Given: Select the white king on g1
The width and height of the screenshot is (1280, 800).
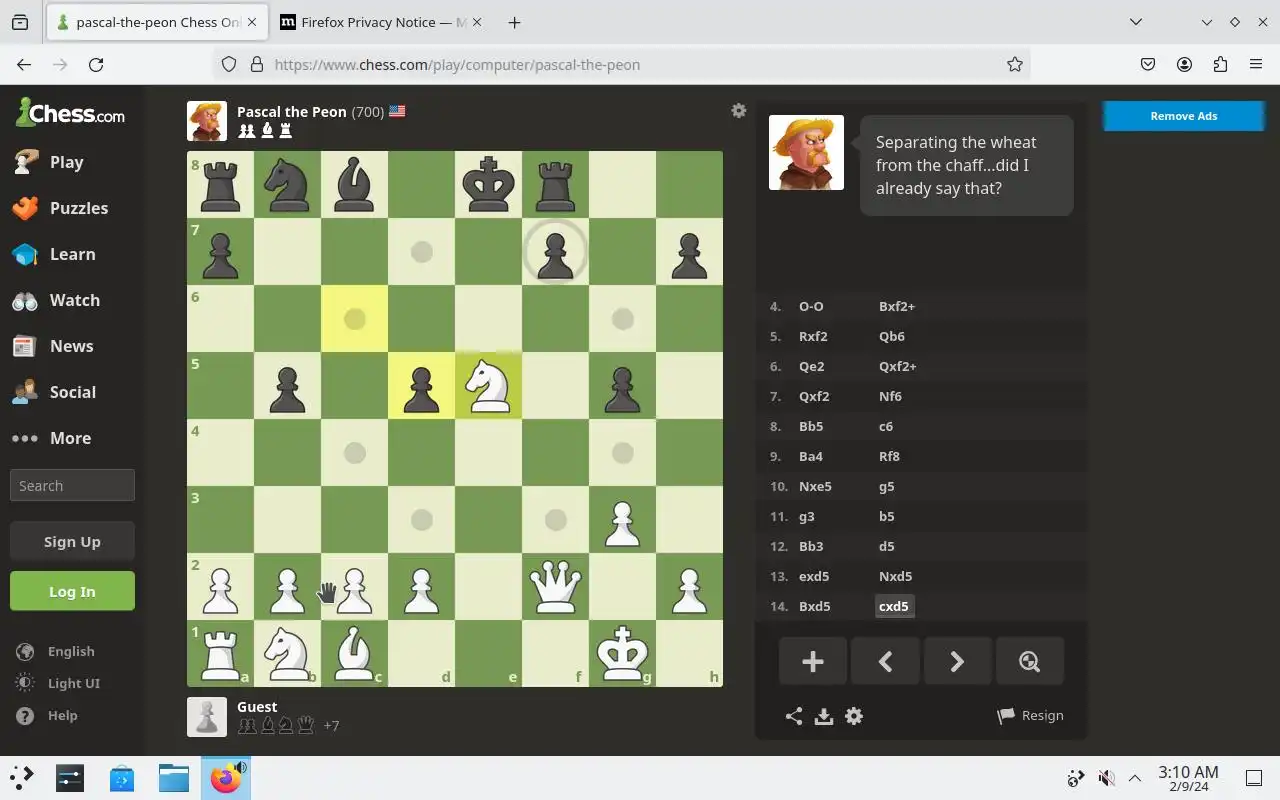Looking at the screenshot, I should pyautogui.click(x=622, y=653).
